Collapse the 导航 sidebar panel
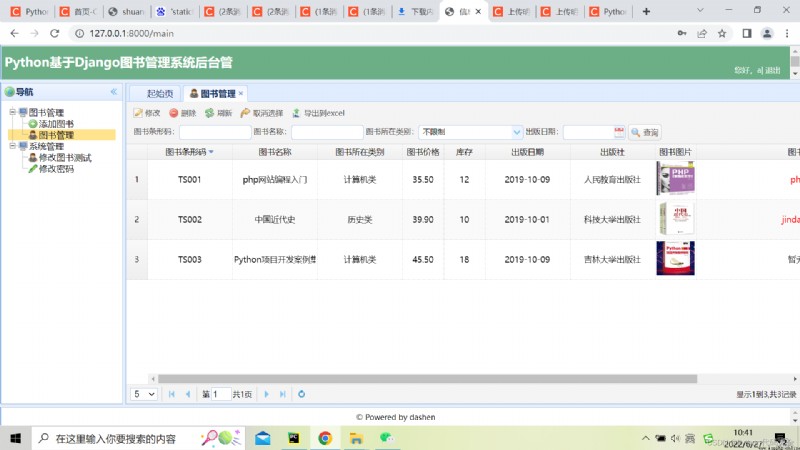Viewport: 800px width, 450px height. [x=113, y=92]
